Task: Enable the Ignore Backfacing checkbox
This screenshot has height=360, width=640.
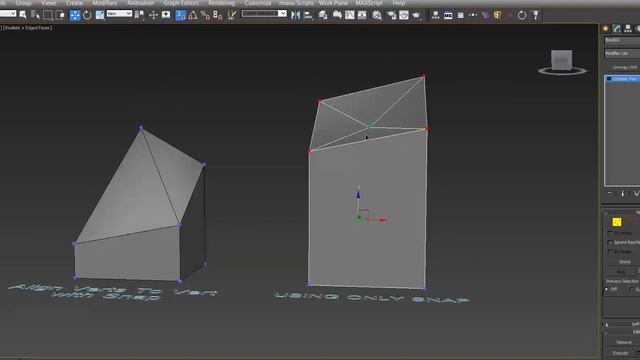Action: pyautogui.click(x=610, y=242)
